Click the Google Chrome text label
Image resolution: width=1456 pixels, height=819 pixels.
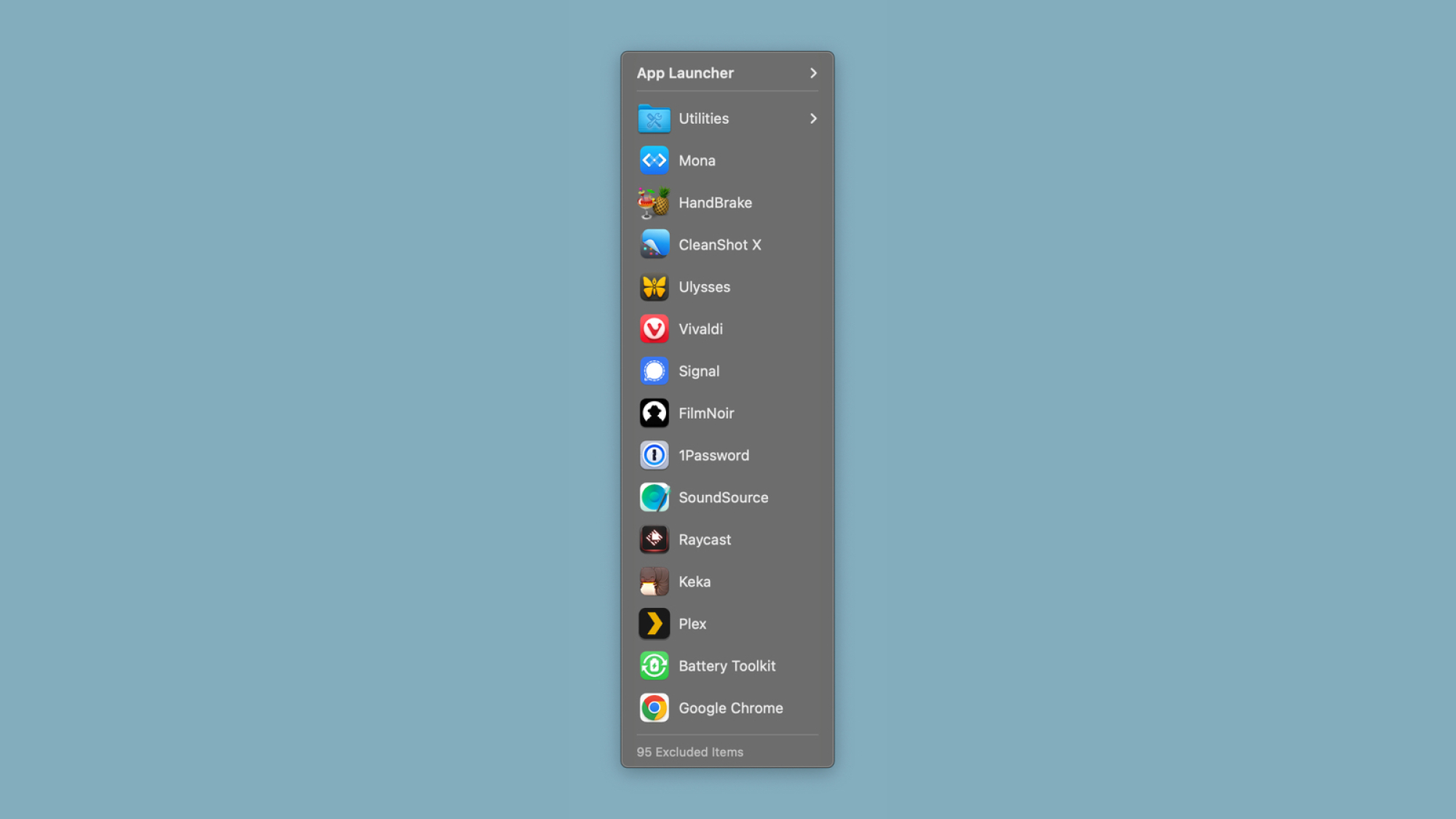click(x=730, y=708)
